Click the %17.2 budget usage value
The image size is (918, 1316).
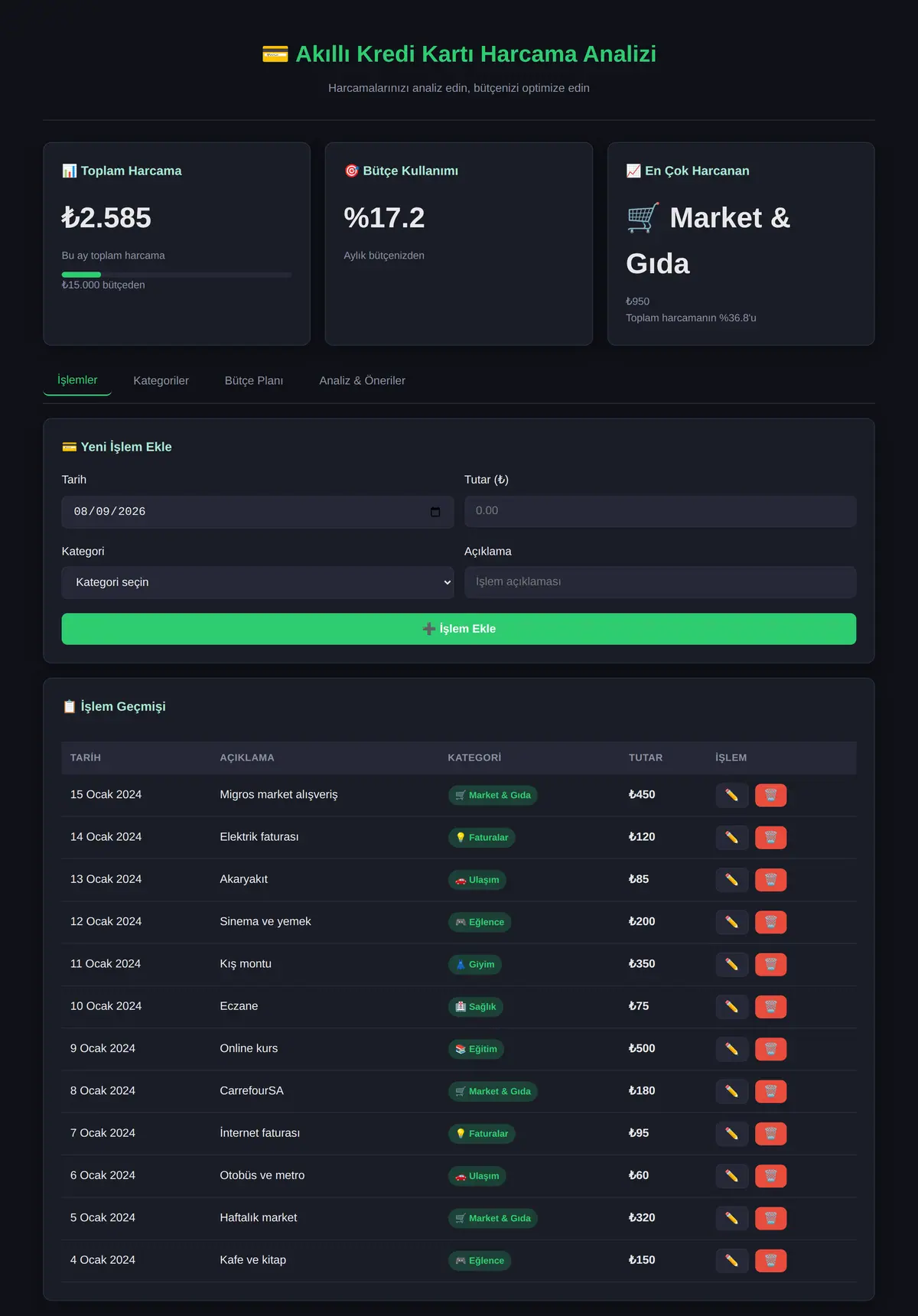click(x=384, y=218)
